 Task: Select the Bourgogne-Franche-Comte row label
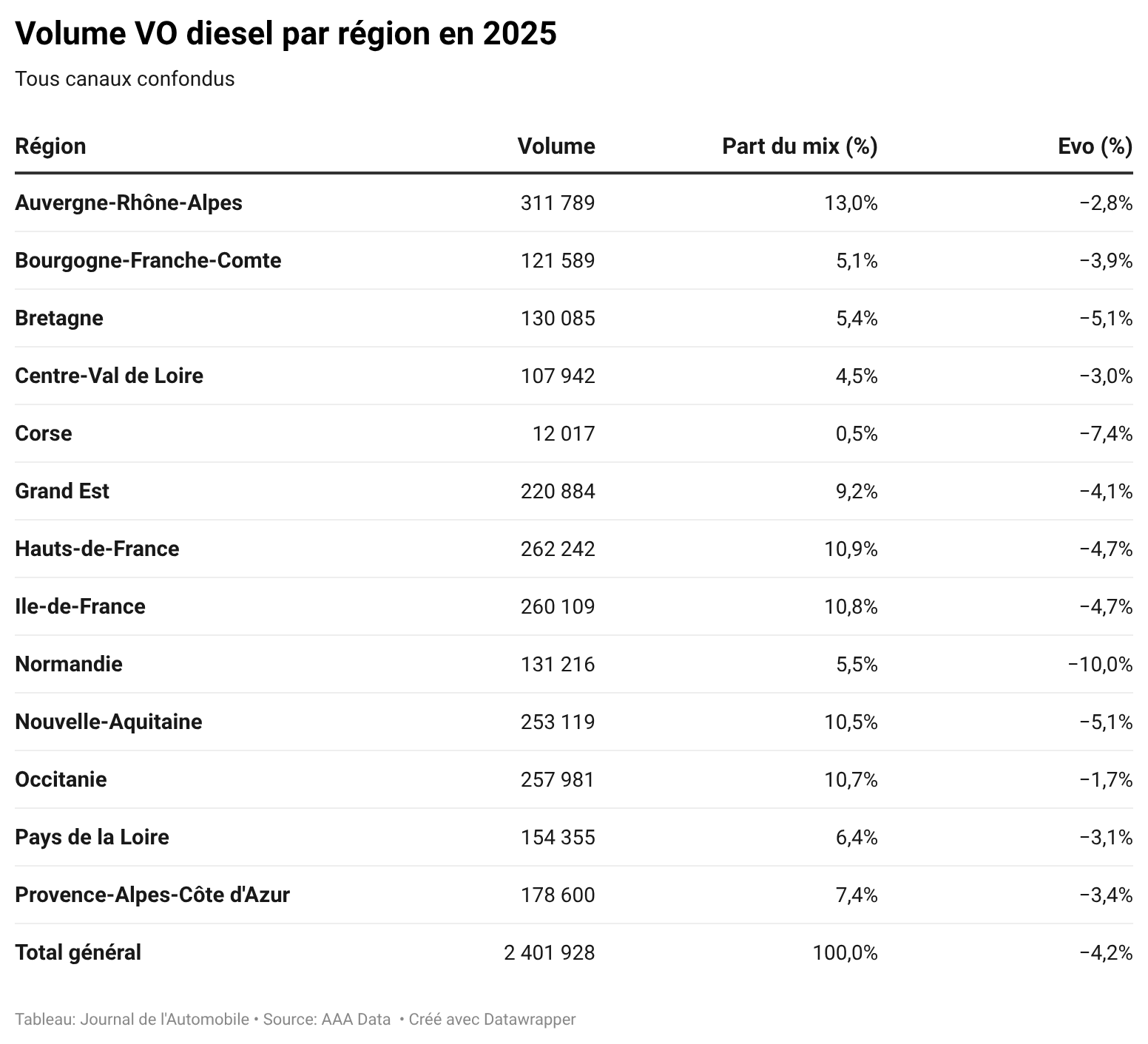148,260
